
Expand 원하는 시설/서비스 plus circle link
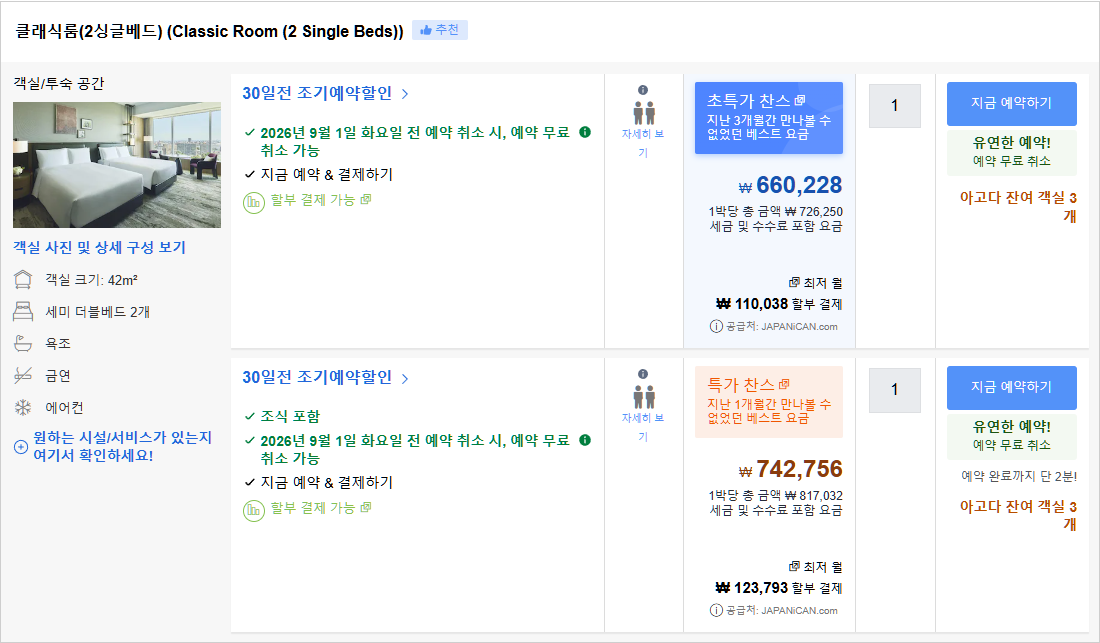click(21, 447)
